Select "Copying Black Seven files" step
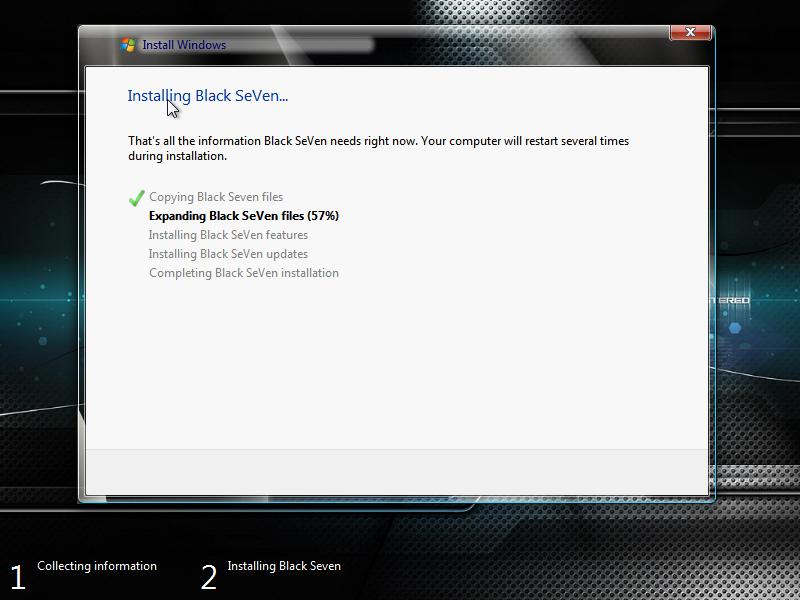The width and height of the screenshot is (800, 600). click(x=216, y=197)
